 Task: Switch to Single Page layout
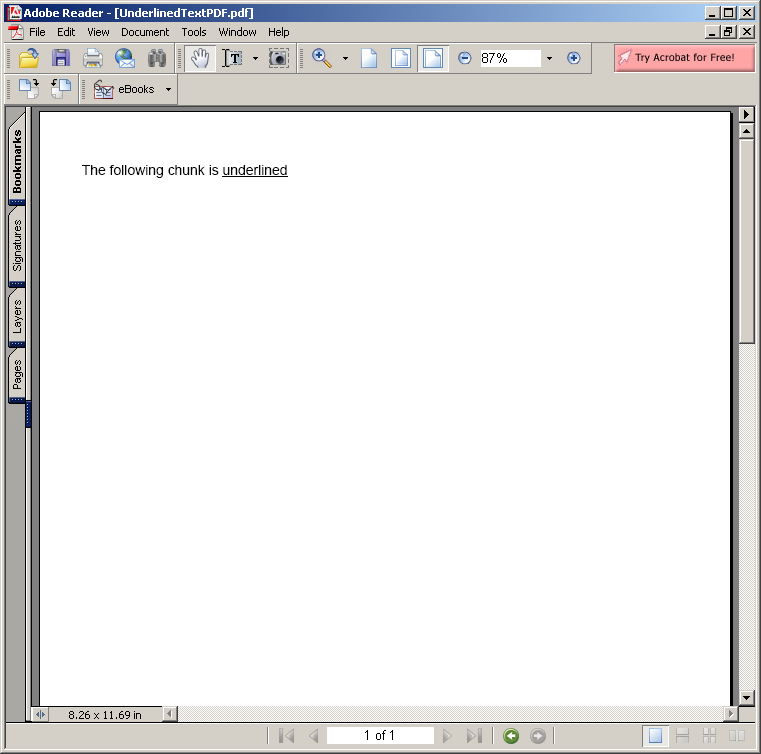(x=655, y=736)
